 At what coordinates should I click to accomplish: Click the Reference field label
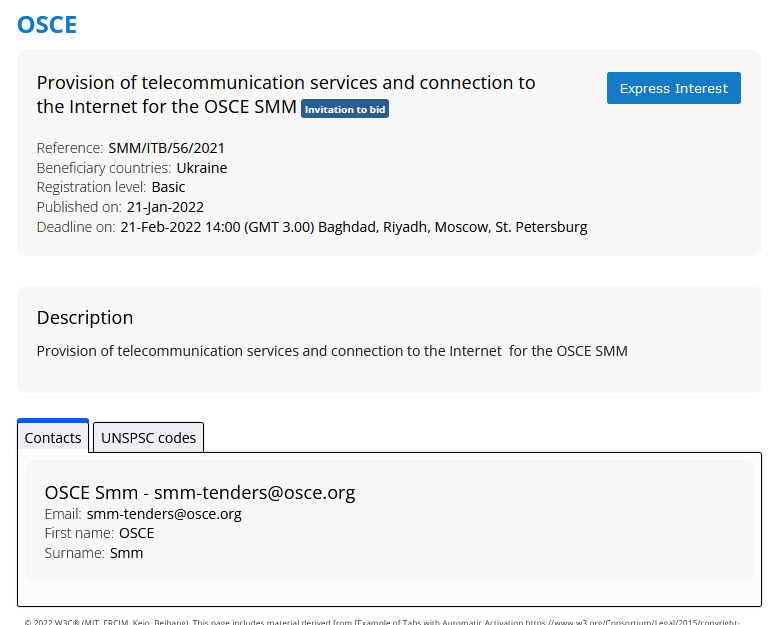(69, 148)
